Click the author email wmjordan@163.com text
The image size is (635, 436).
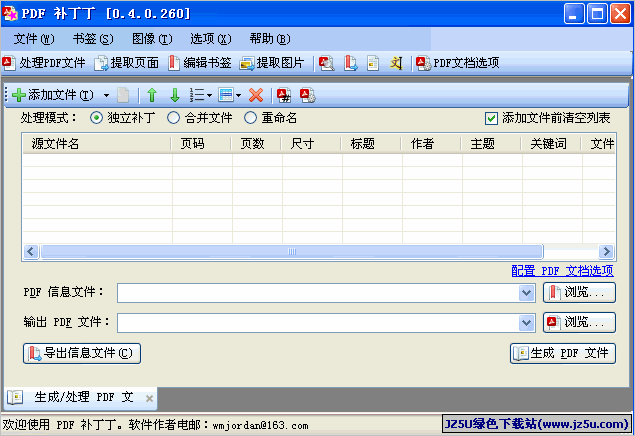tap(260, 425)
